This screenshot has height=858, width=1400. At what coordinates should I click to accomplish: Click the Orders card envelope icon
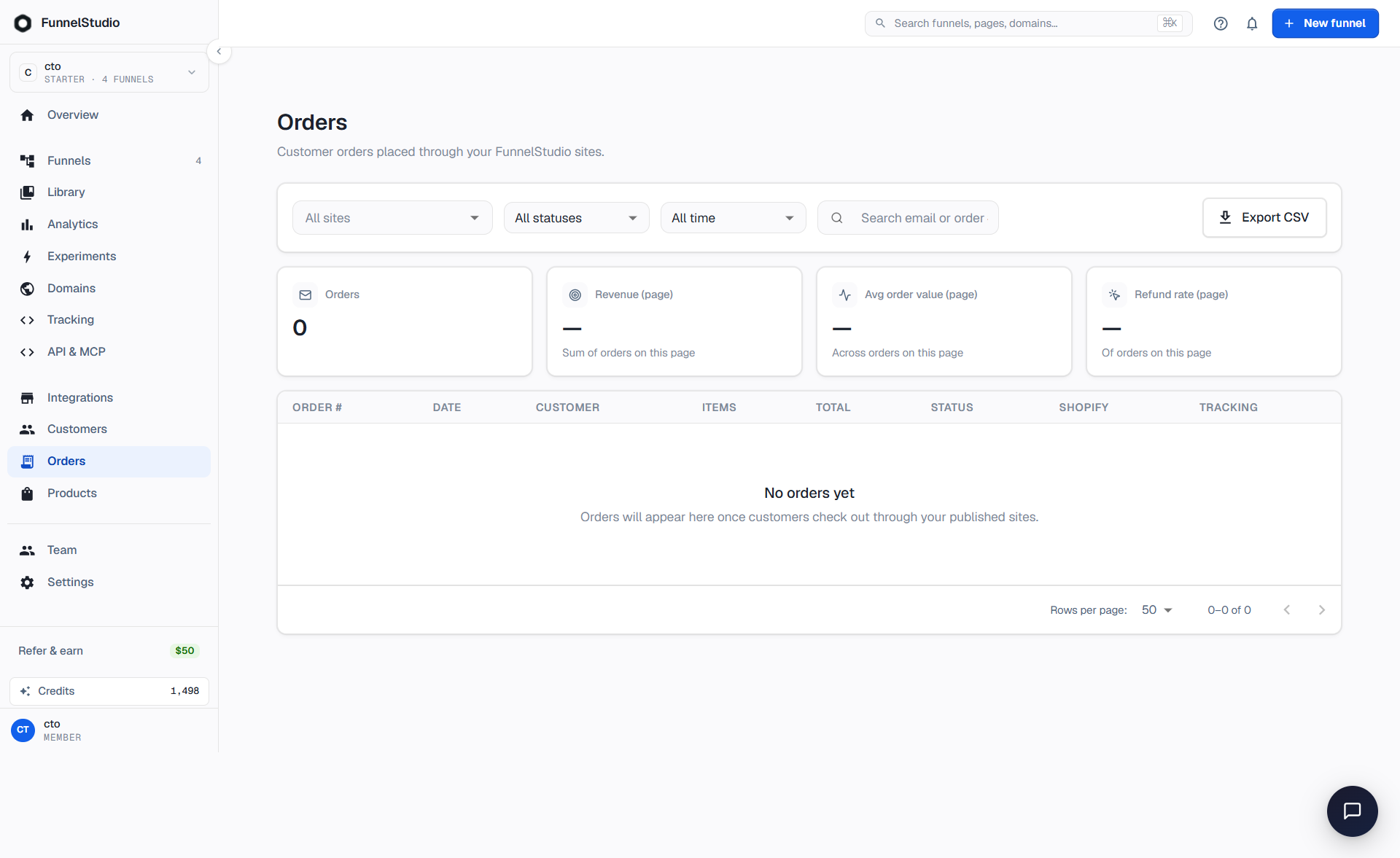(305, 295)
